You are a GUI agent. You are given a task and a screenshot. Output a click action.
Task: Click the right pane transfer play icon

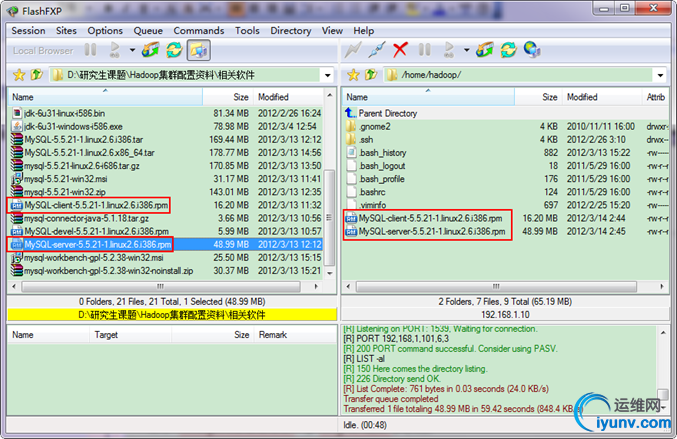point(449,50)
